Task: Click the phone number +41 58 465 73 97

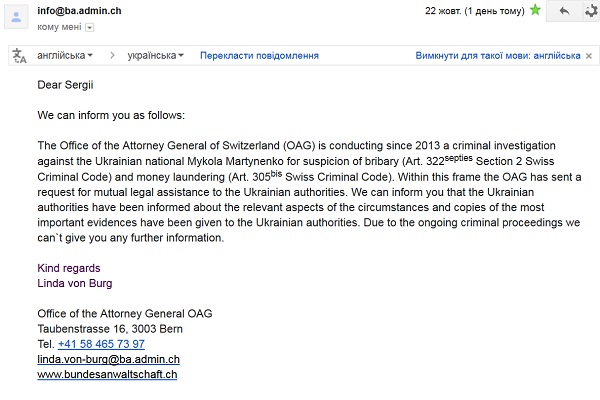Action: 101,343
